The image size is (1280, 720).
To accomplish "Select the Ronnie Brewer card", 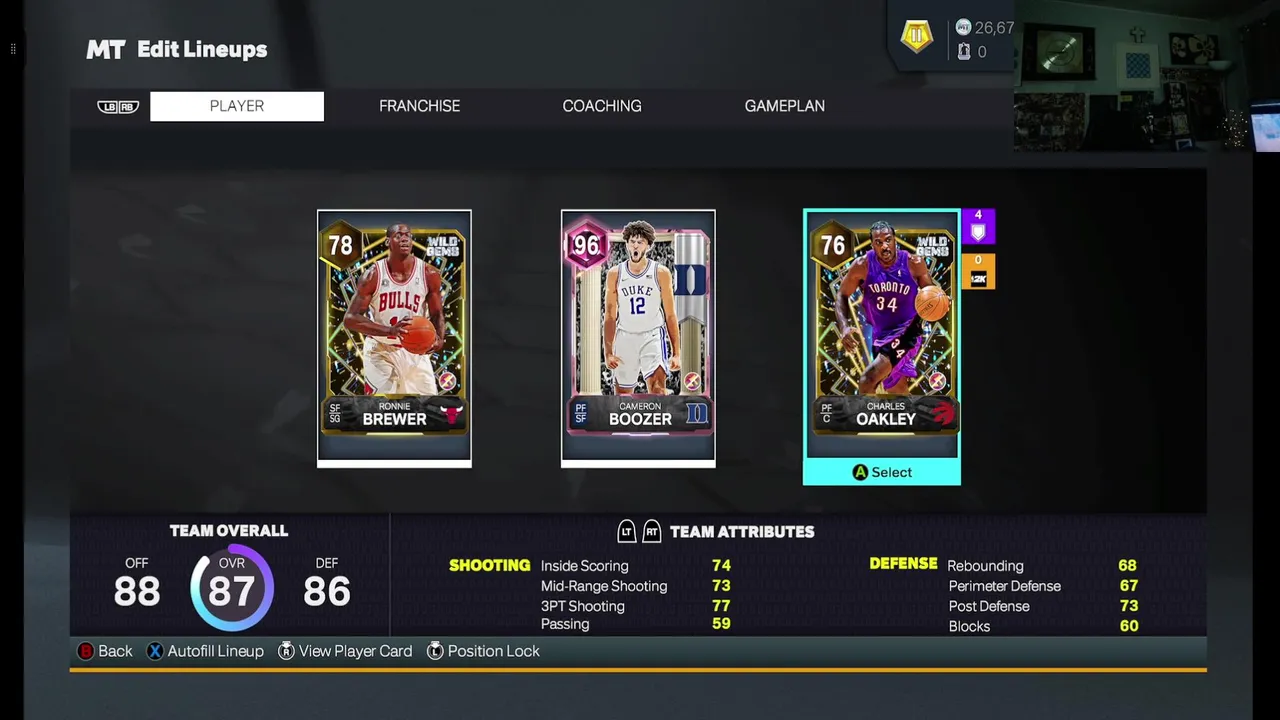I will (x=394, y=338).
